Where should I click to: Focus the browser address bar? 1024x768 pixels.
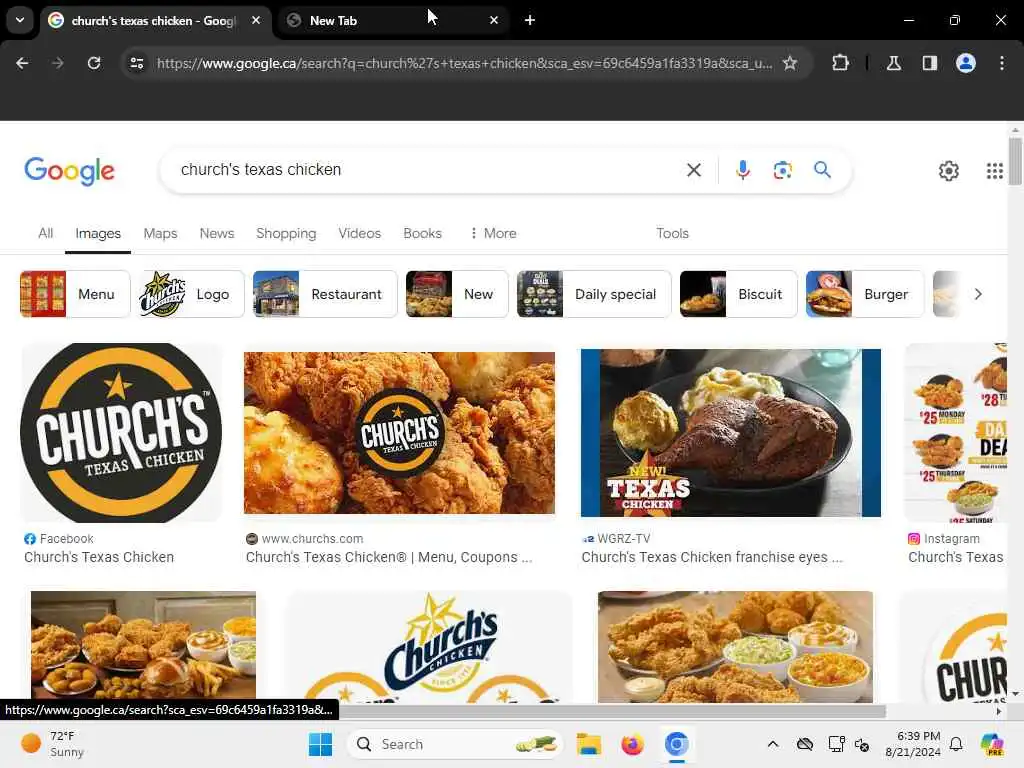pyautogui.click(x=464, y=63)
